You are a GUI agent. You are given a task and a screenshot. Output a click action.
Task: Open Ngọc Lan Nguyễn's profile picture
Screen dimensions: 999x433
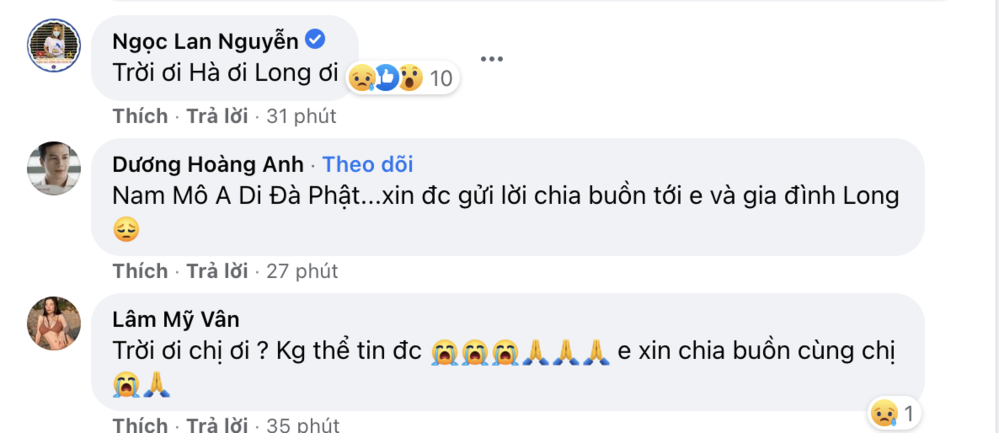(53, 46)
